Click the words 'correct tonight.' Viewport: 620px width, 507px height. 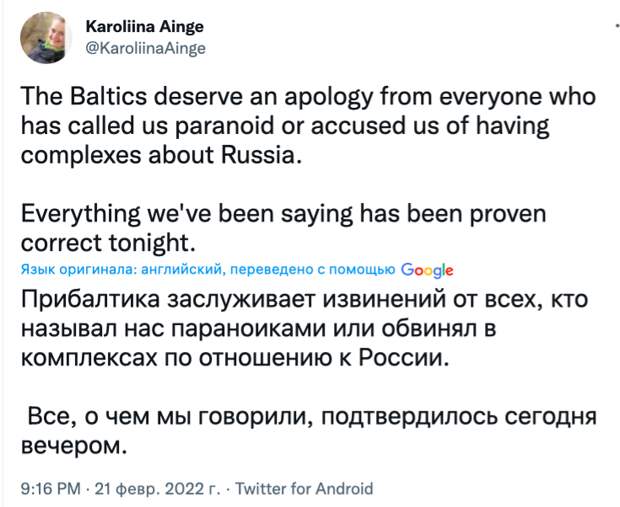point(108,243)
